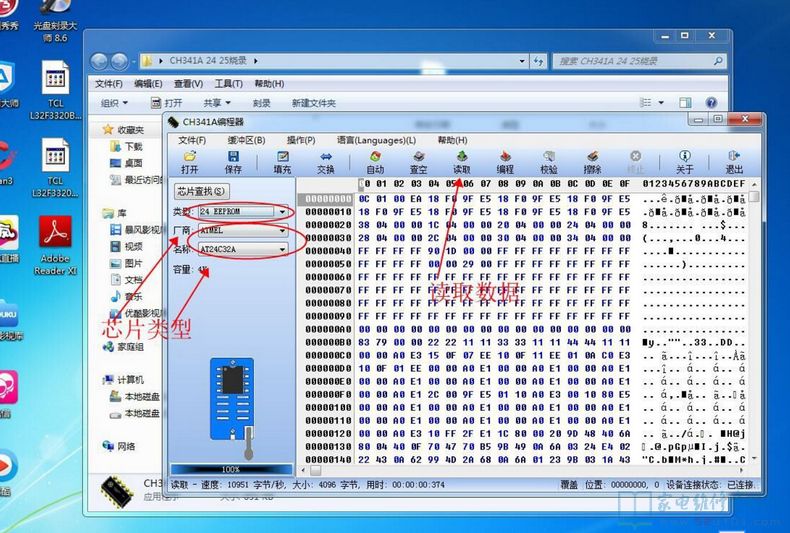This screenshot has width=790, height=533.
Task: Click address row 00000140 in hex view
Action: pyautogui.click(x=328, y=459)
